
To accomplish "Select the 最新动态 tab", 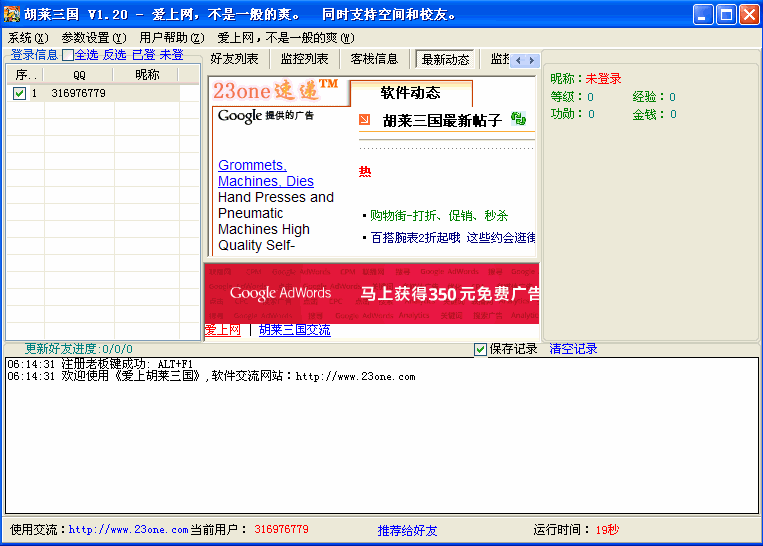I will point(446,59).
